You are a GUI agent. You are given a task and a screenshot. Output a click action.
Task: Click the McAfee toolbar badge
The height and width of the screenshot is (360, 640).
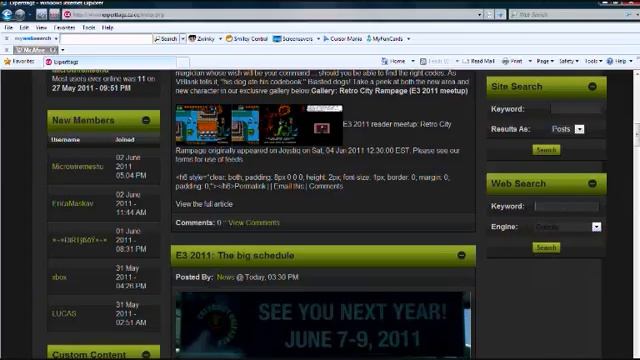[x=36, y=50]
